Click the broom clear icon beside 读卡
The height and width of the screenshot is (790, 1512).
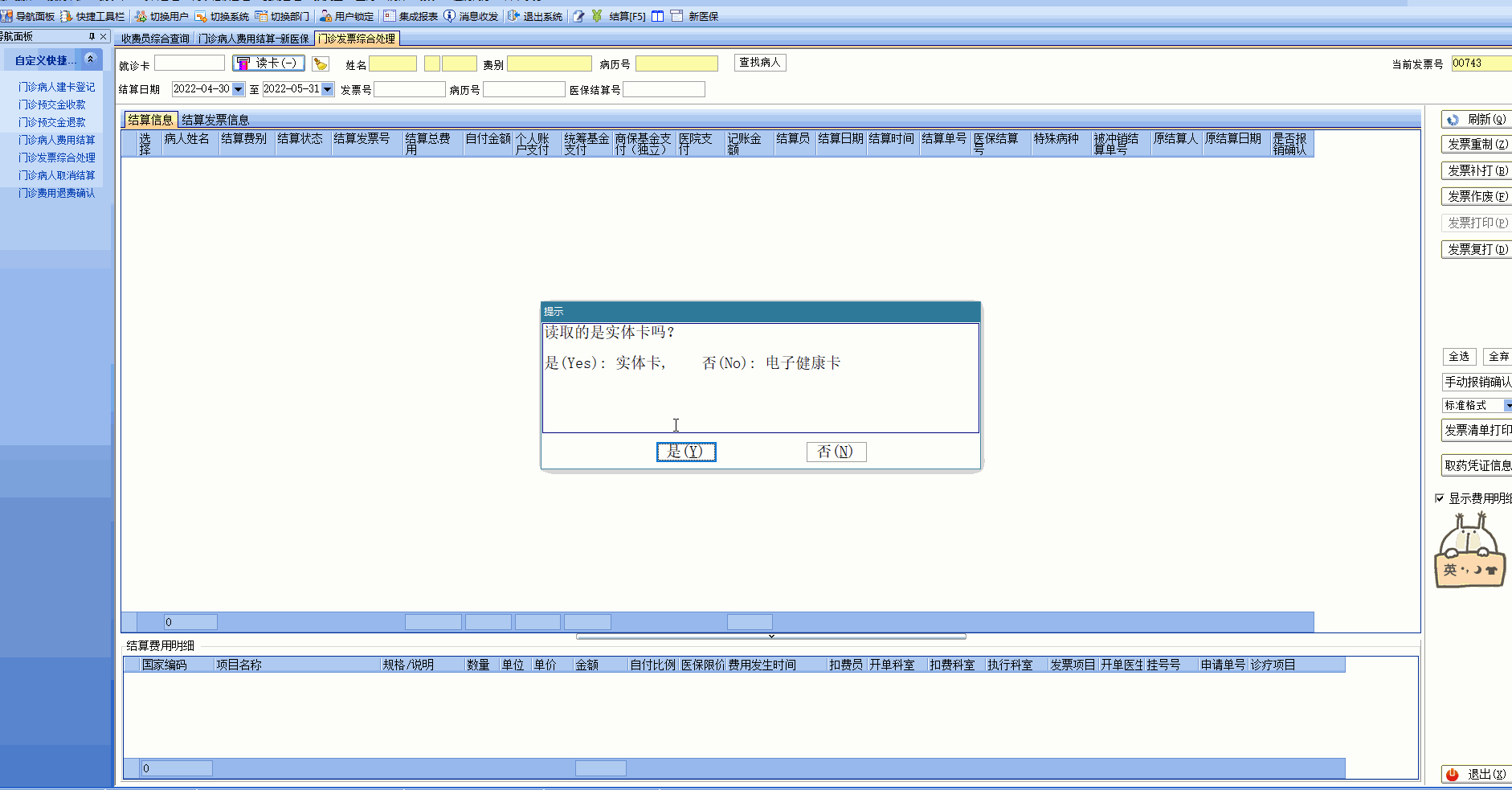pyautogui.click(x=321, y=63)
